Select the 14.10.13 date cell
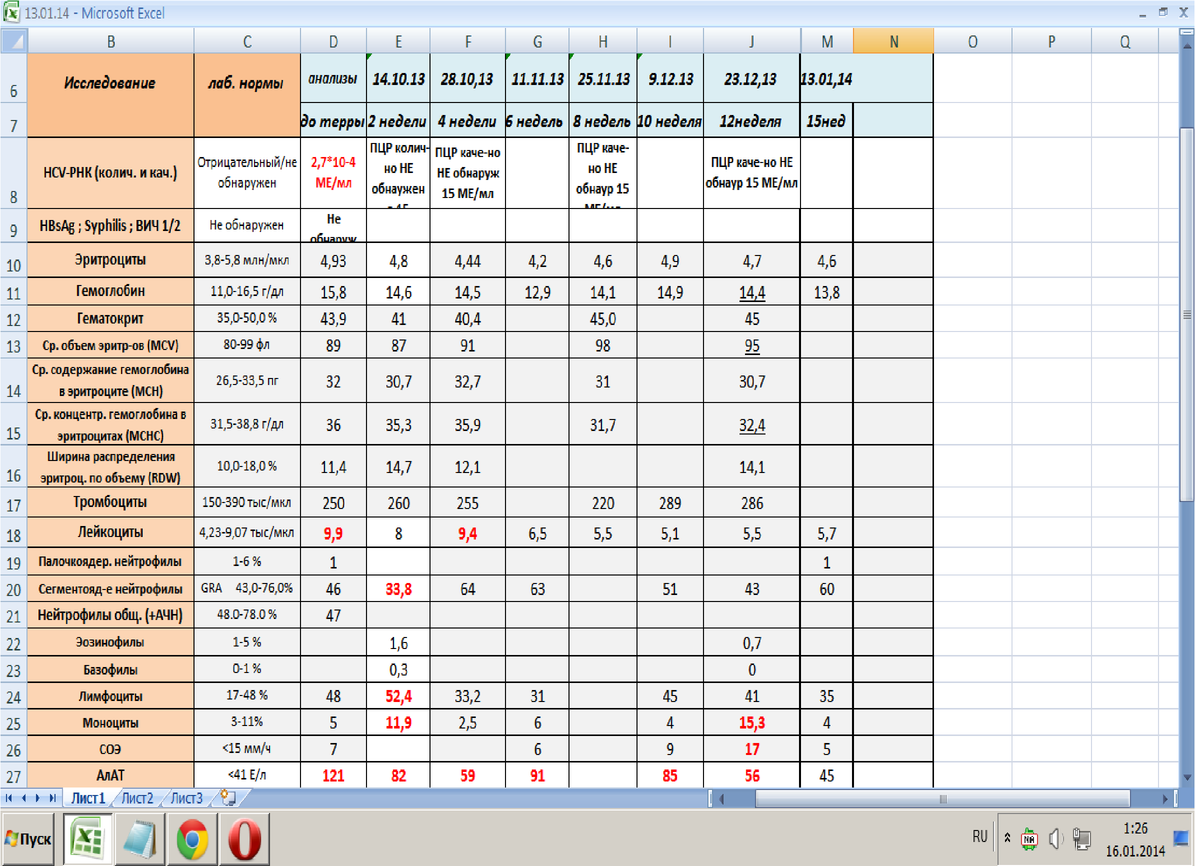The image size is (1196, 866). (x=398, y=79)
